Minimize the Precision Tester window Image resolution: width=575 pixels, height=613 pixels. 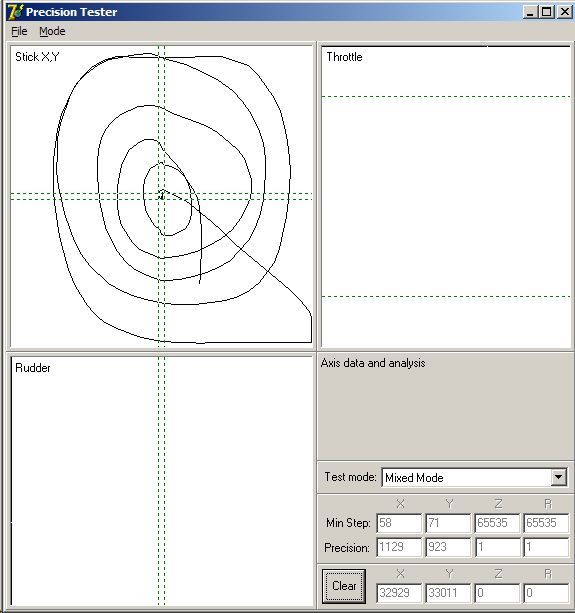530,12
